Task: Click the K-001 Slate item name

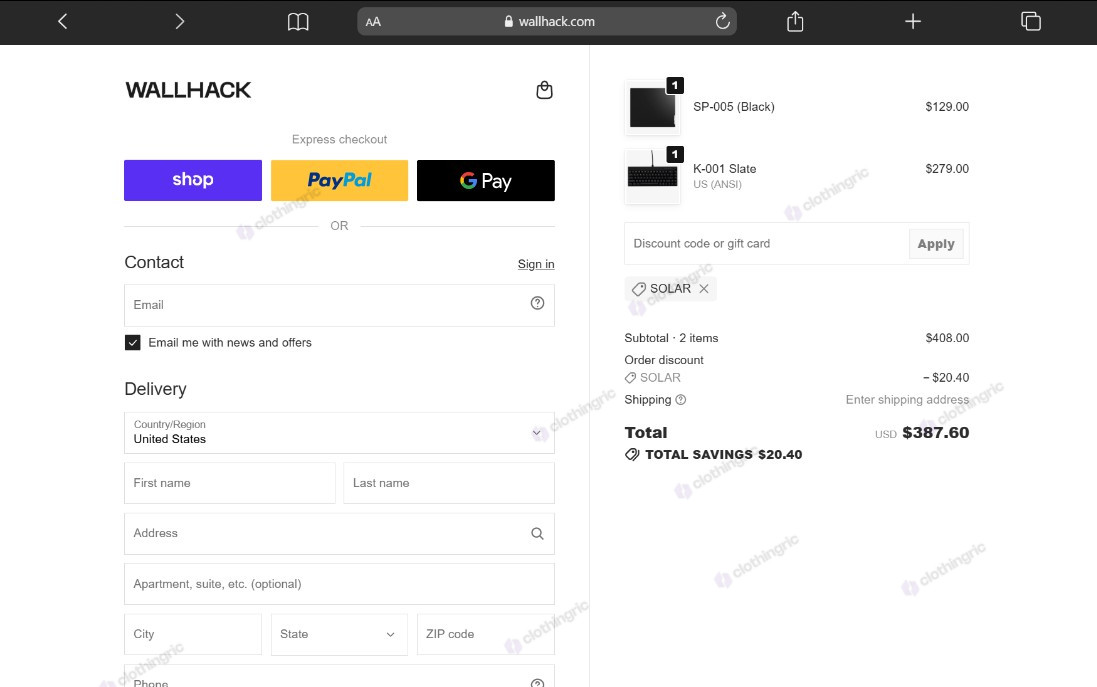Action: (x=724, y=169)
